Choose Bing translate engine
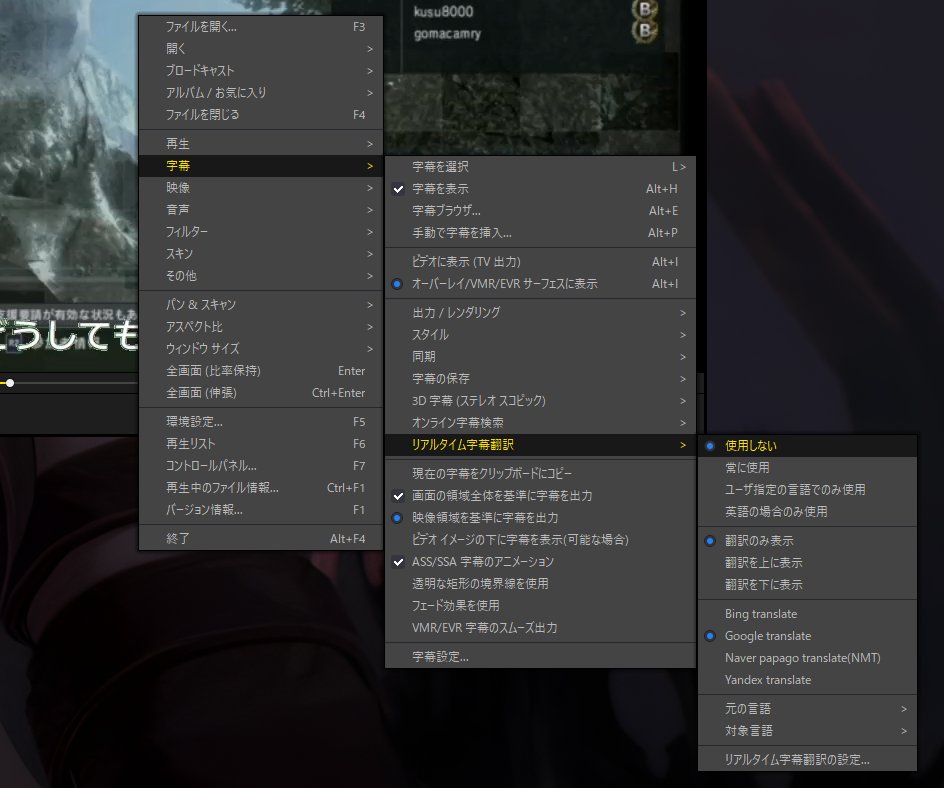 pos(807,614)
